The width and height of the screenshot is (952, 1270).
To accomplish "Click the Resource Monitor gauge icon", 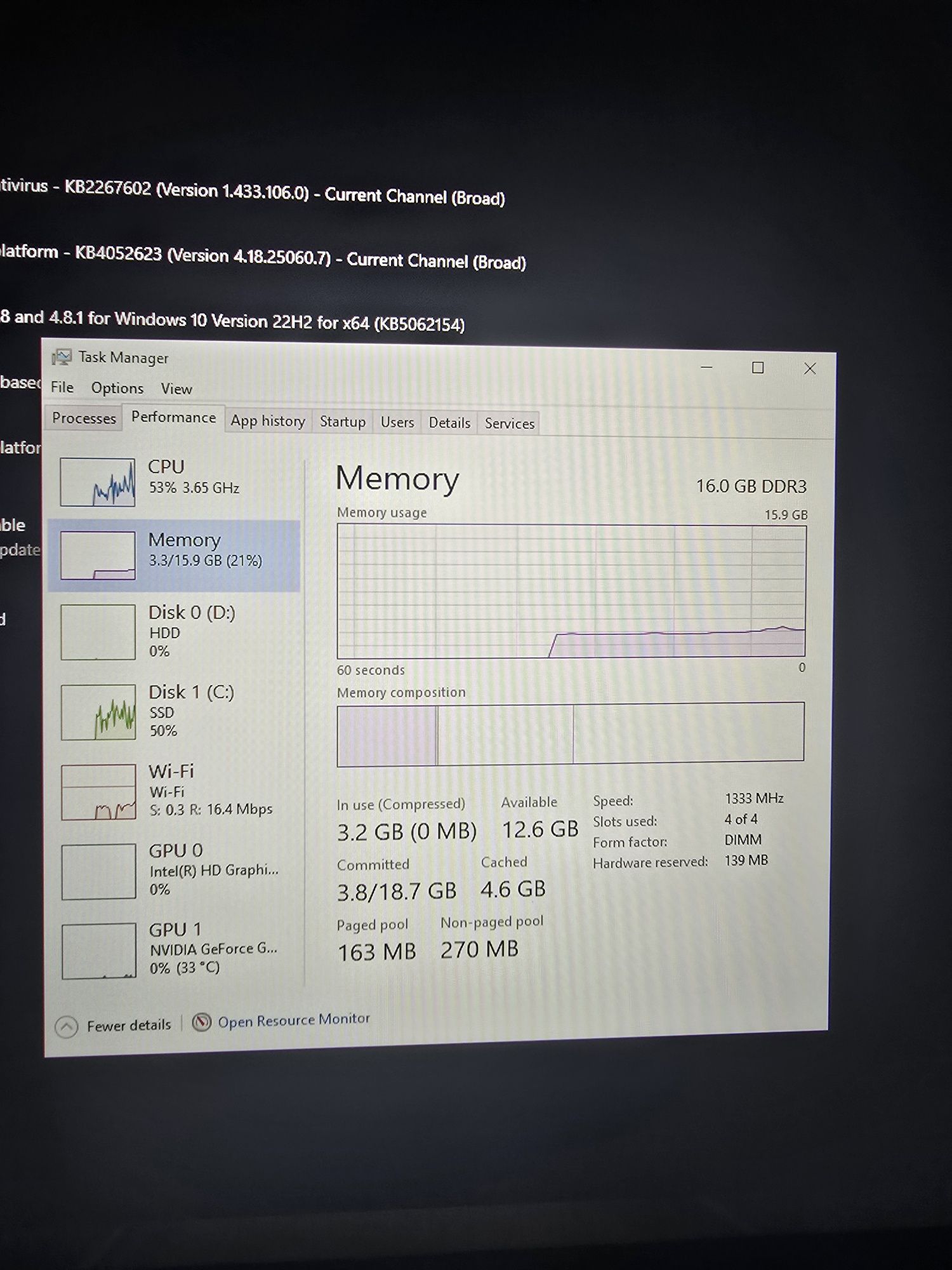I will point(202,1022).
